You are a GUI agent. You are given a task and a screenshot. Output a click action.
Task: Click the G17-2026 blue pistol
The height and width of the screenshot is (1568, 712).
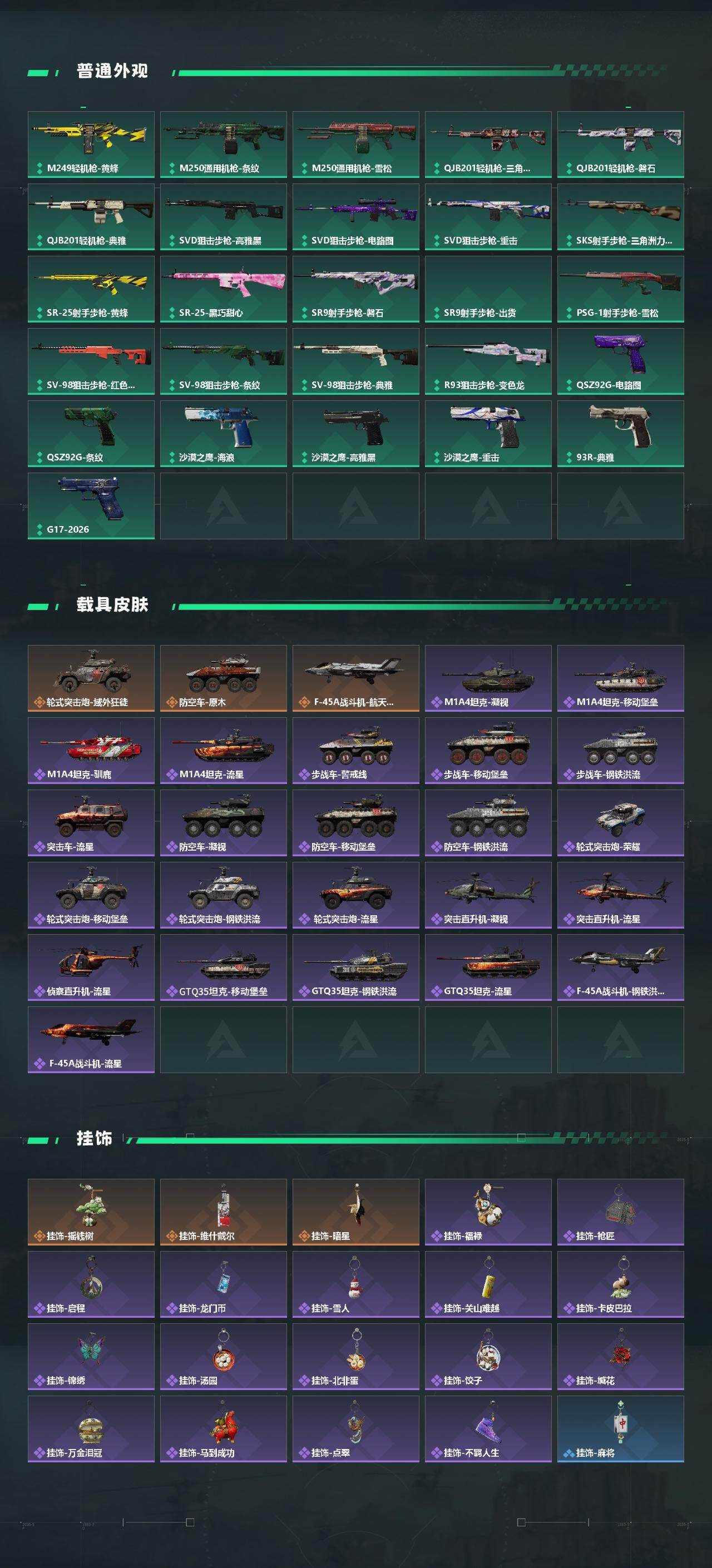click(x=91, y=506)
